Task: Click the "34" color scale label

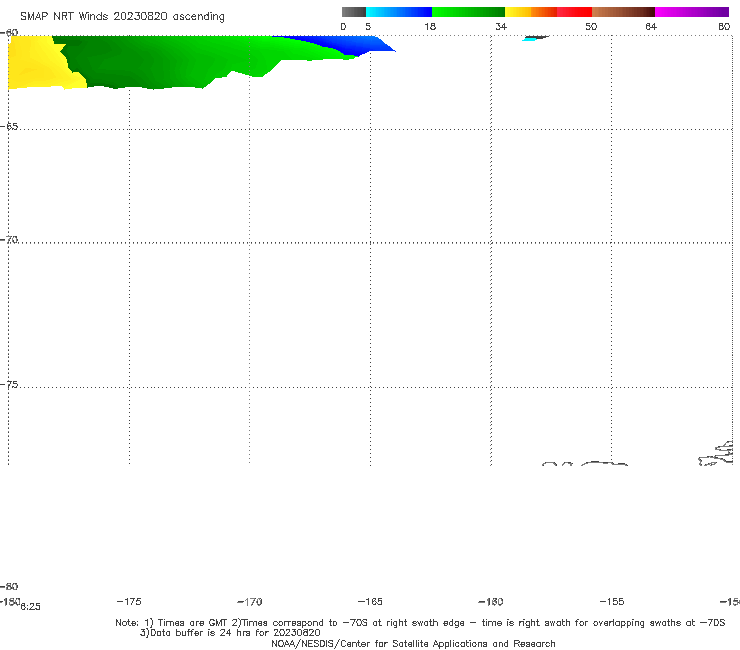Action: tap(501, 26)
